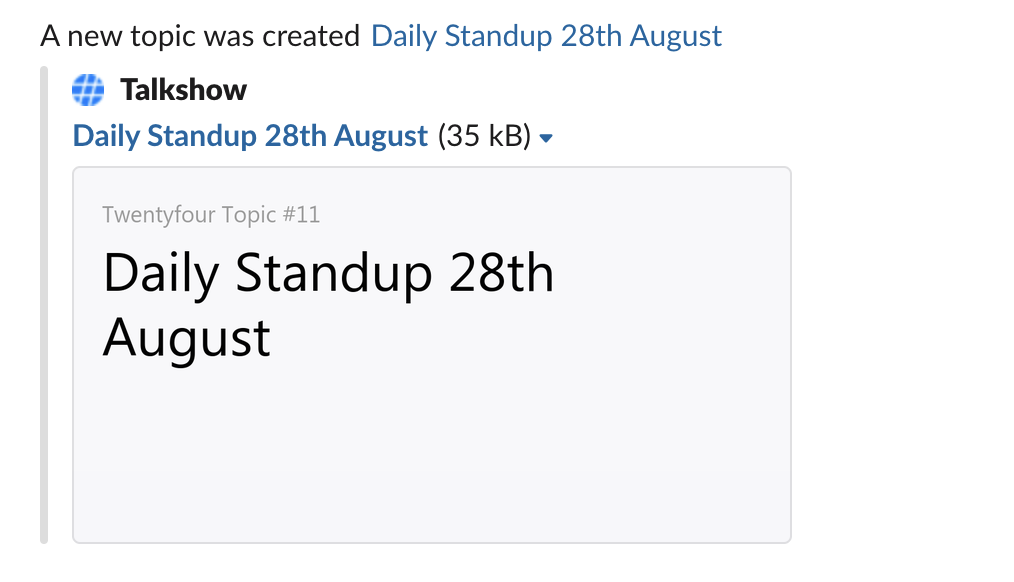Click the 'A new topic was created' text
1014x582 pixels.
pos(200,37)
